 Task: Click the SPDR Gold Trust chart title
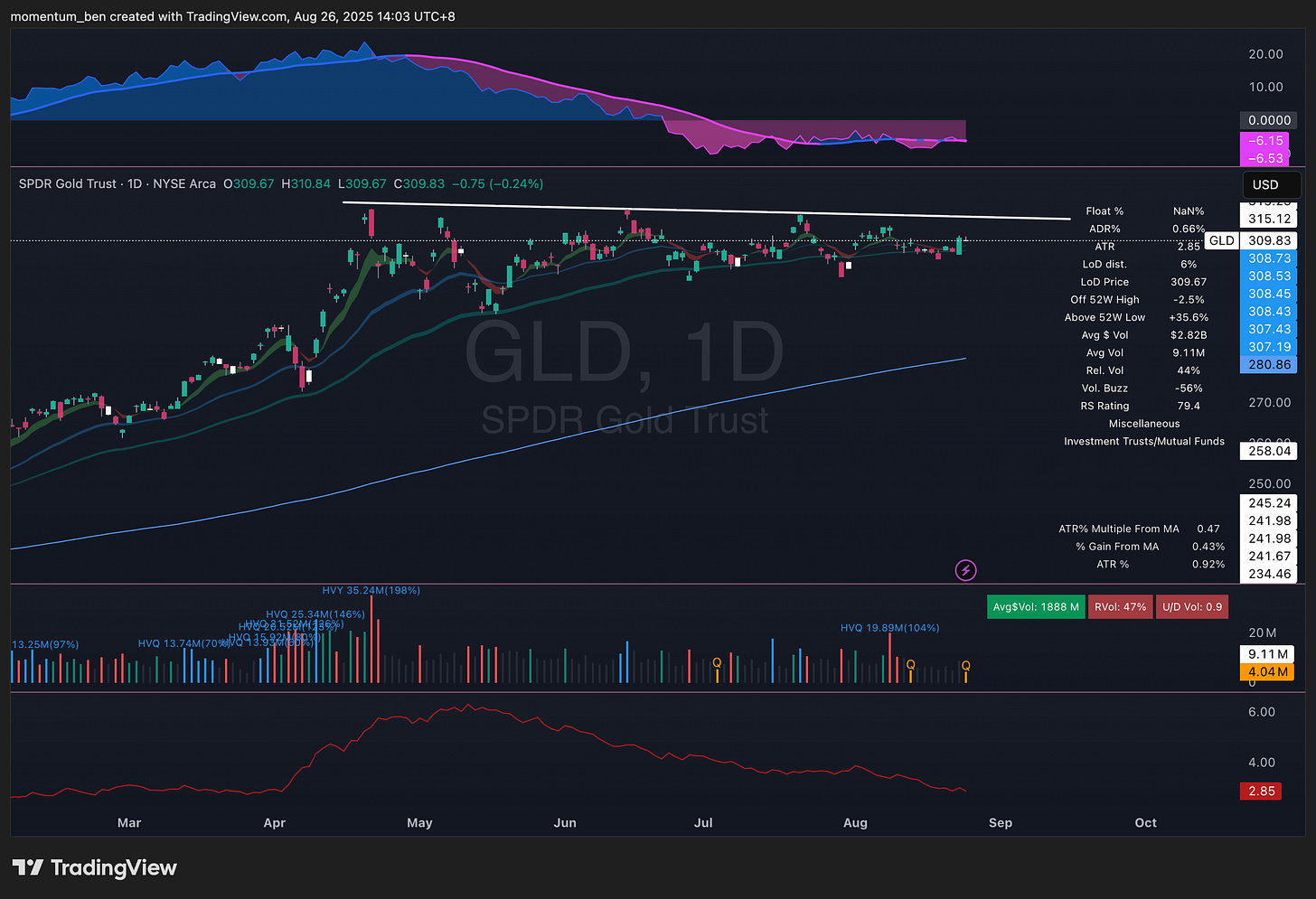[x=68, y=183]
